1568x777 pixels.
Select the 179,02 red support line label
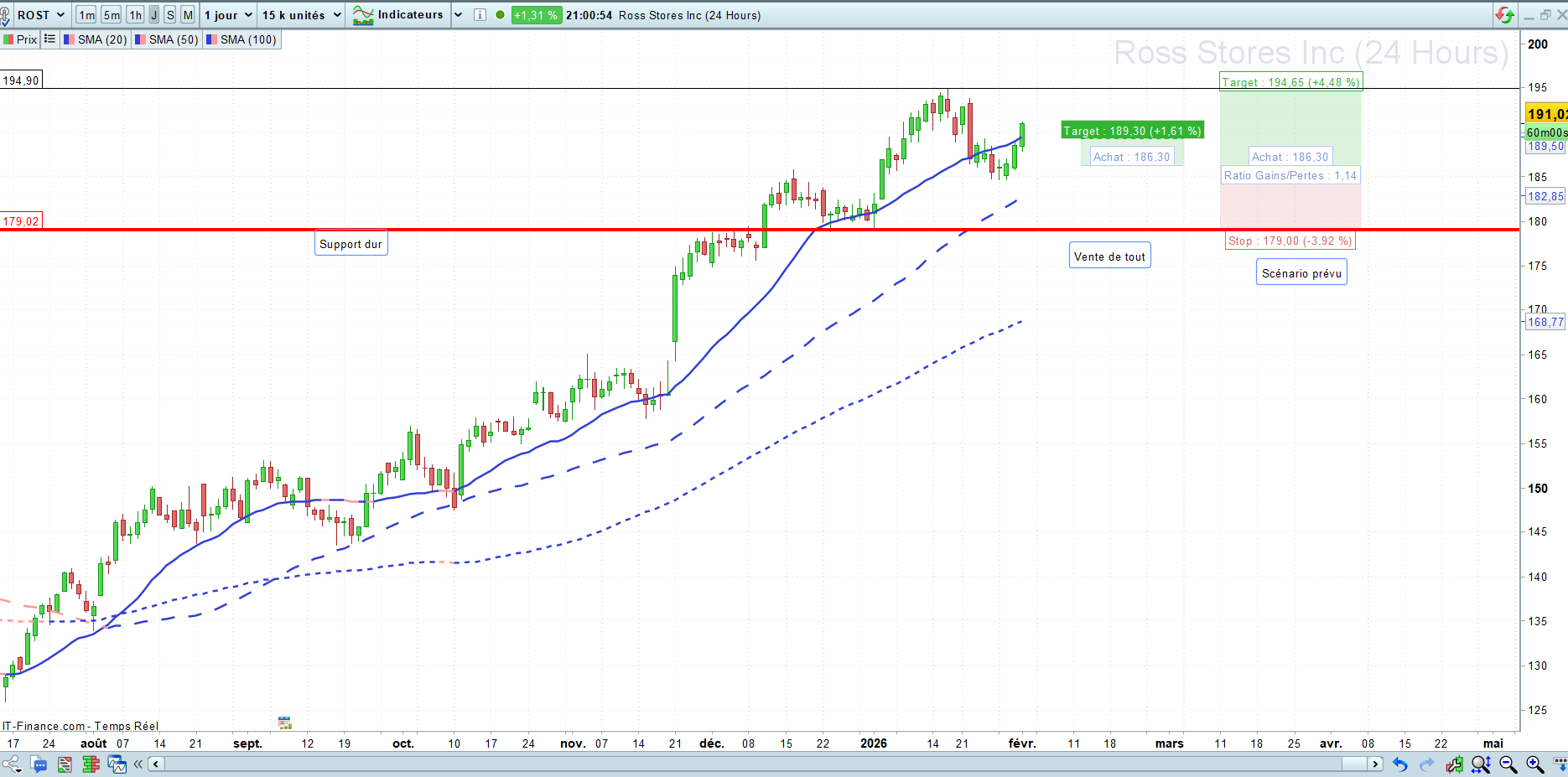(x=21, y=221)
